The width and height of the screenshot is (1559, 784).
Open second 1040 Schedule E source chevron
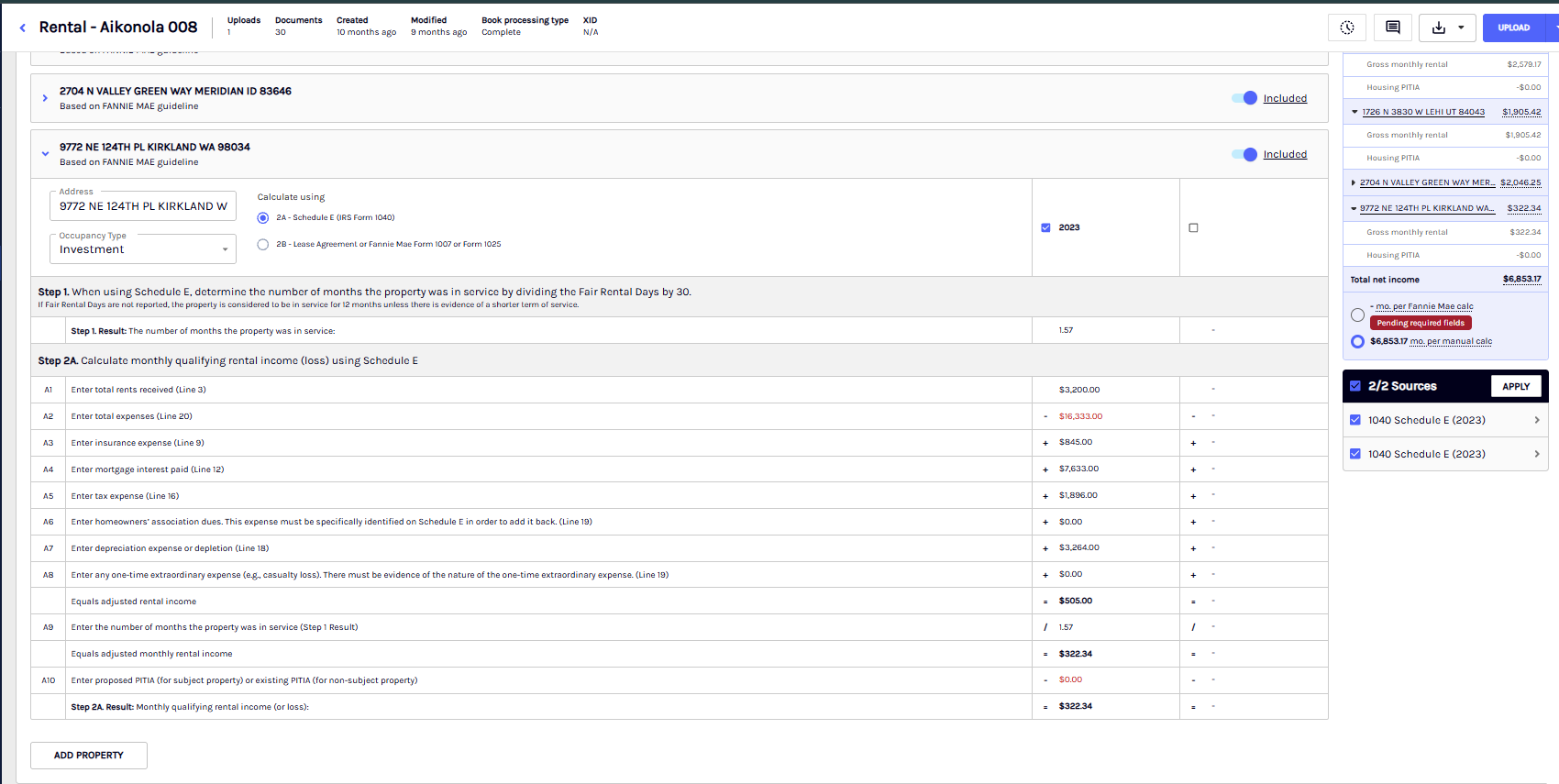1537,454
